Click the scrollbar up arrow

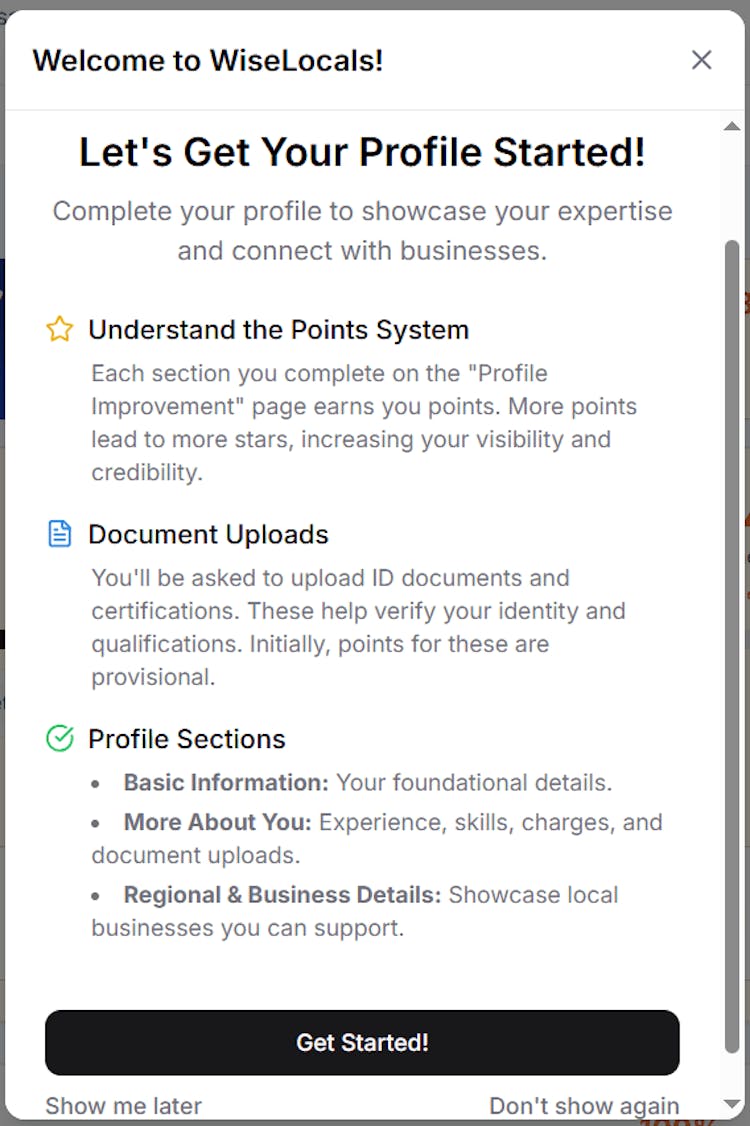[x=732, y=126]
